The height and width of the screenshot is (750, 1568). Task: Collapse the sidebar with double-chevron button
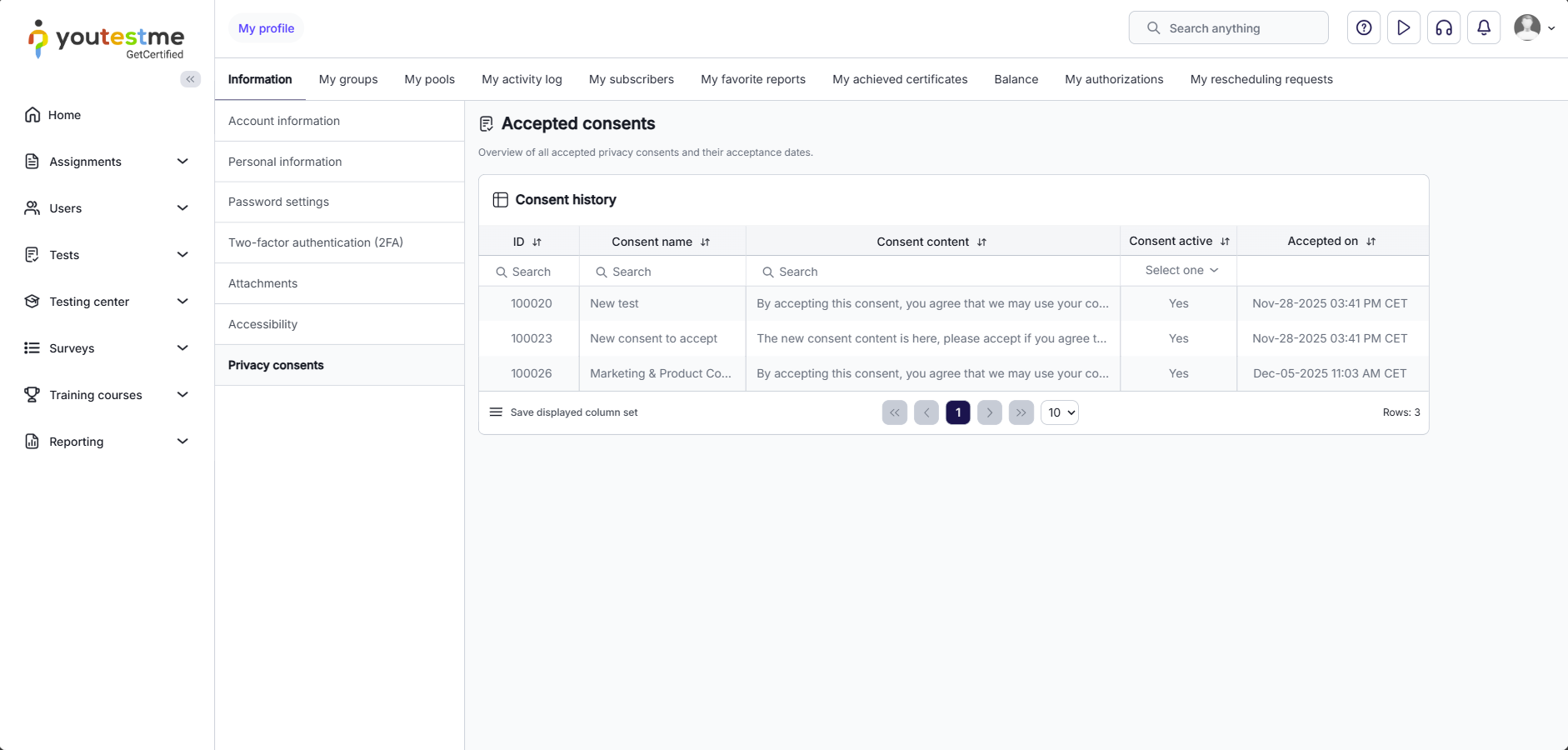pyautogui.click(x=191, y=79)
